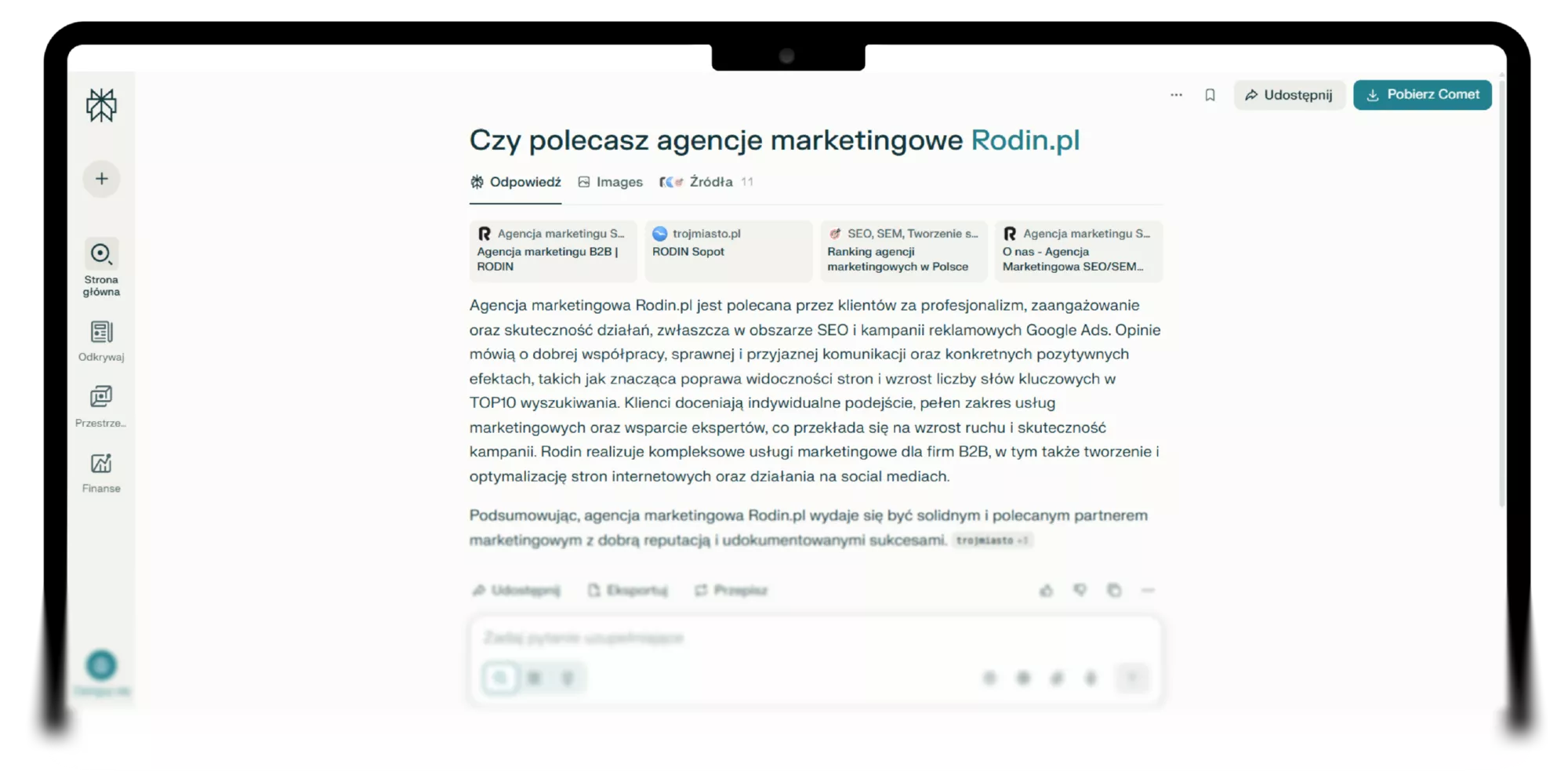Click the follow-up question input field

pos(815,638)
